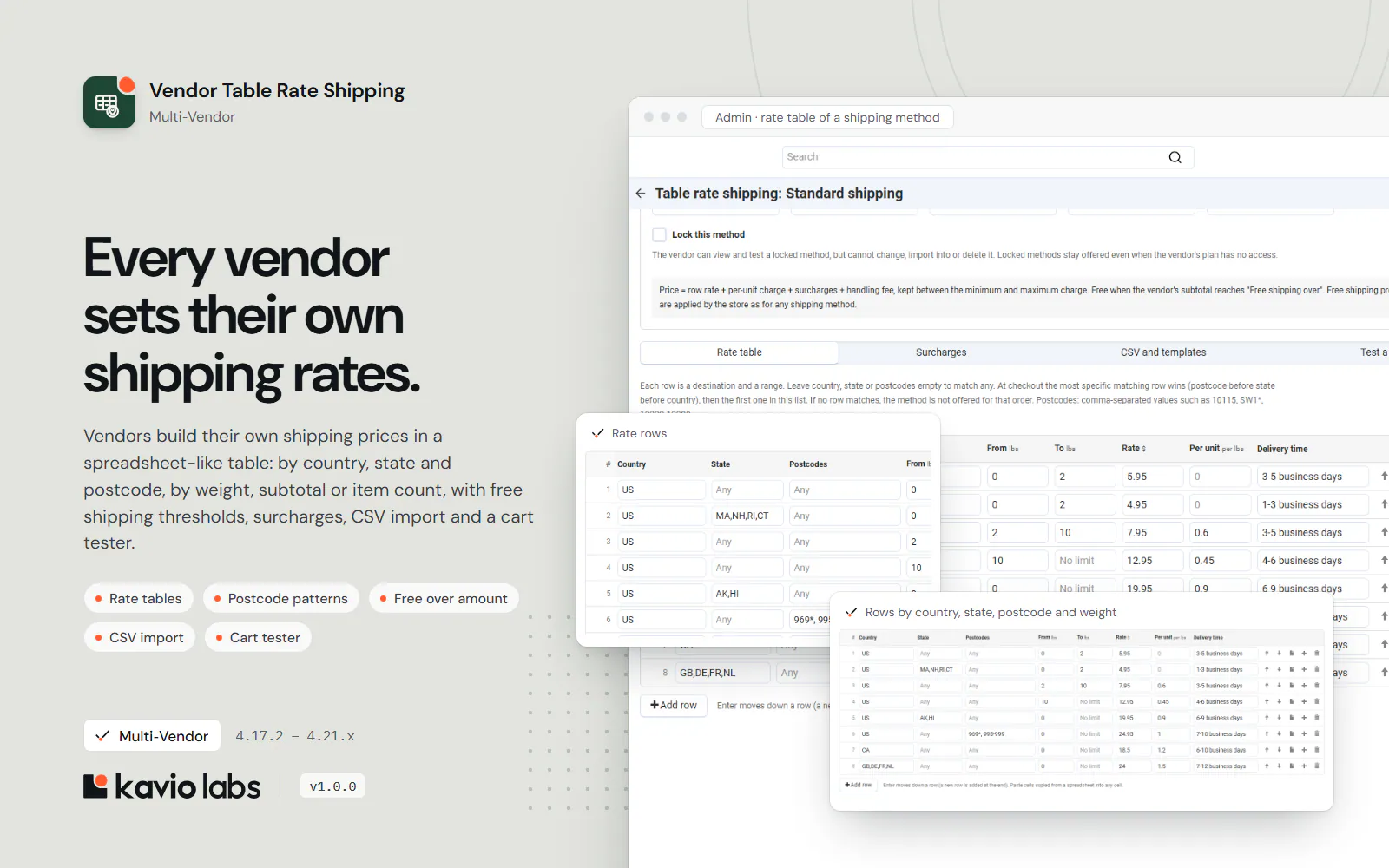Insert a row after 6-9 business days in small card
The width and height of the screenshot is (1389, 868).
(x=1304, y=718)
